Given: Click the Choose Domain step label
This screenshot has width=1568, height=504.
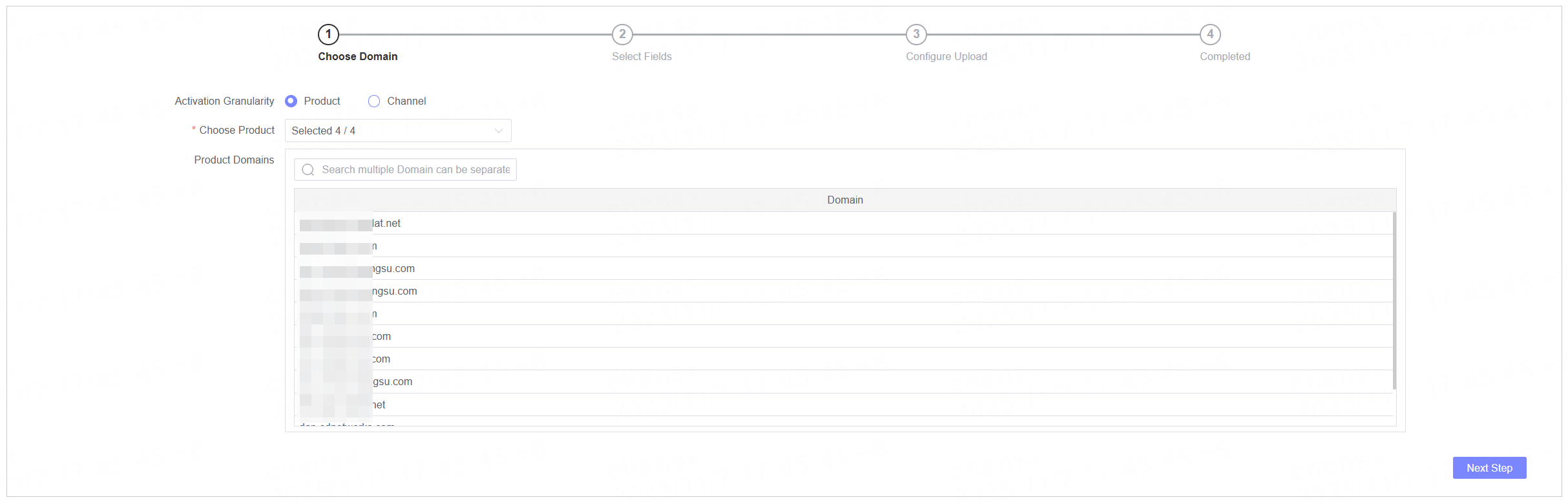Looking at the screenshot, I should point(357,57).
